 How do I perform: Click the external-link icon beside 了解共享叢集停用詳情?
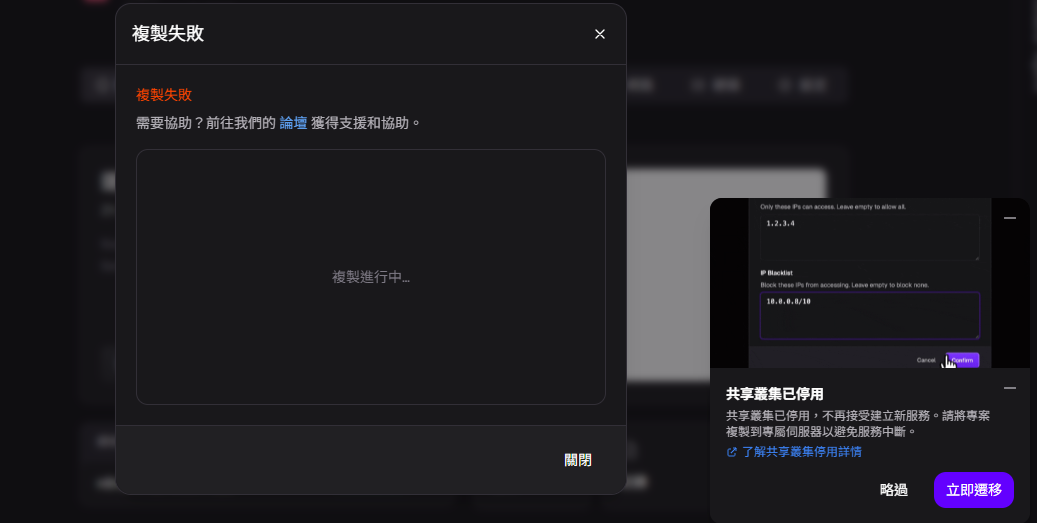[x=731, y=452]
